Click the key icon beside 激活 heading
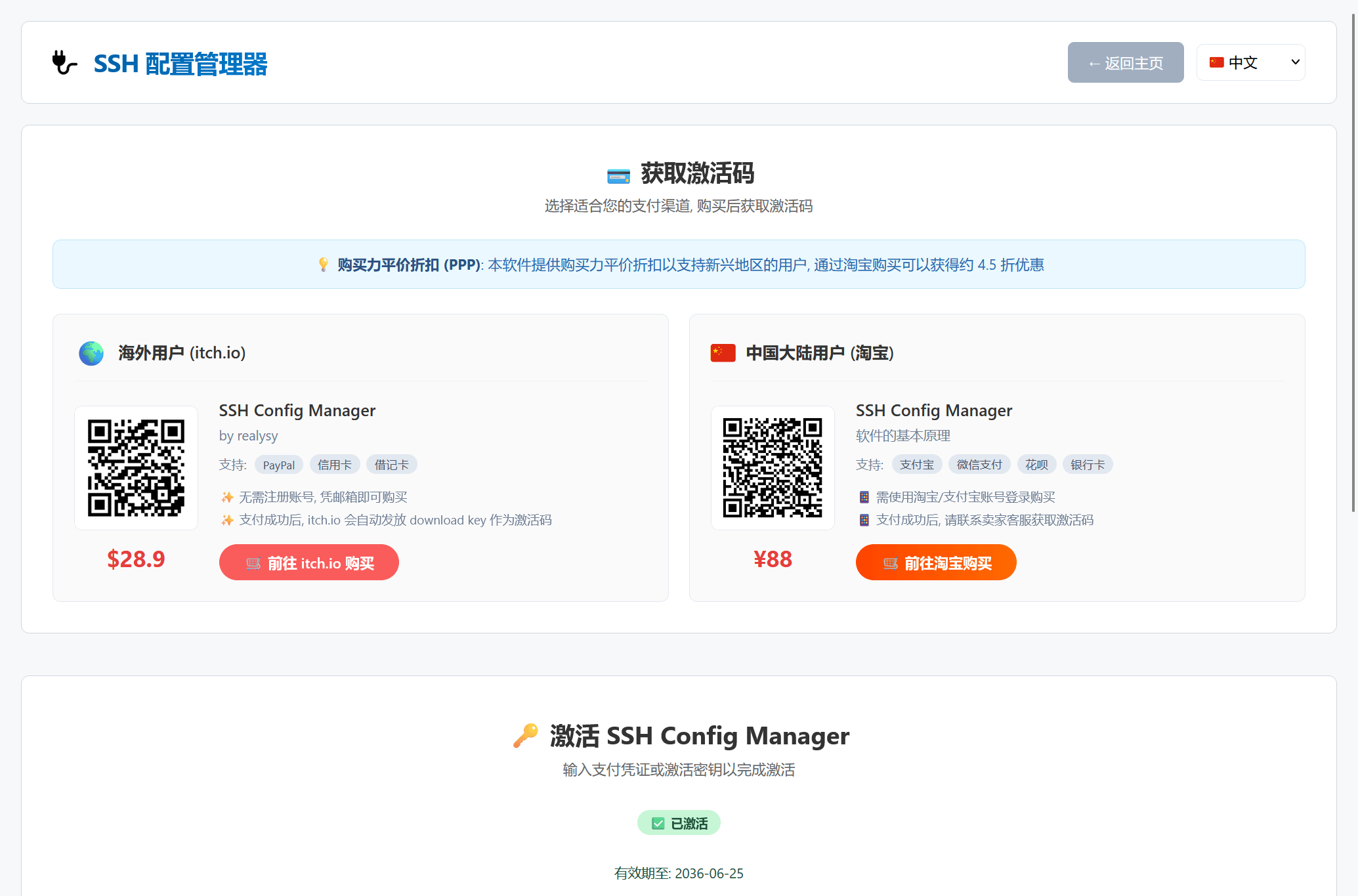 click(526, 736)
